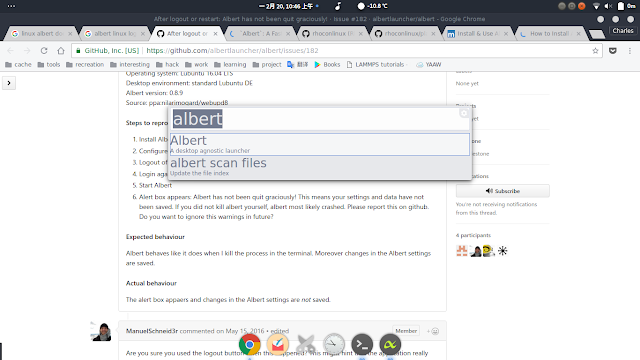Add emoji reaction to ManuelSchneid3r's comment

(433, 331)
